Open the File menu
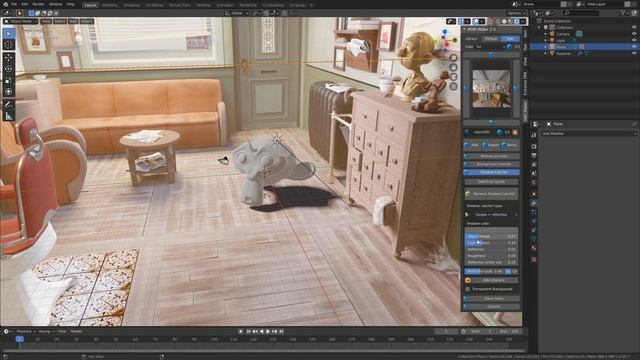Screen dimensions: 640x360 click(14, 4)
